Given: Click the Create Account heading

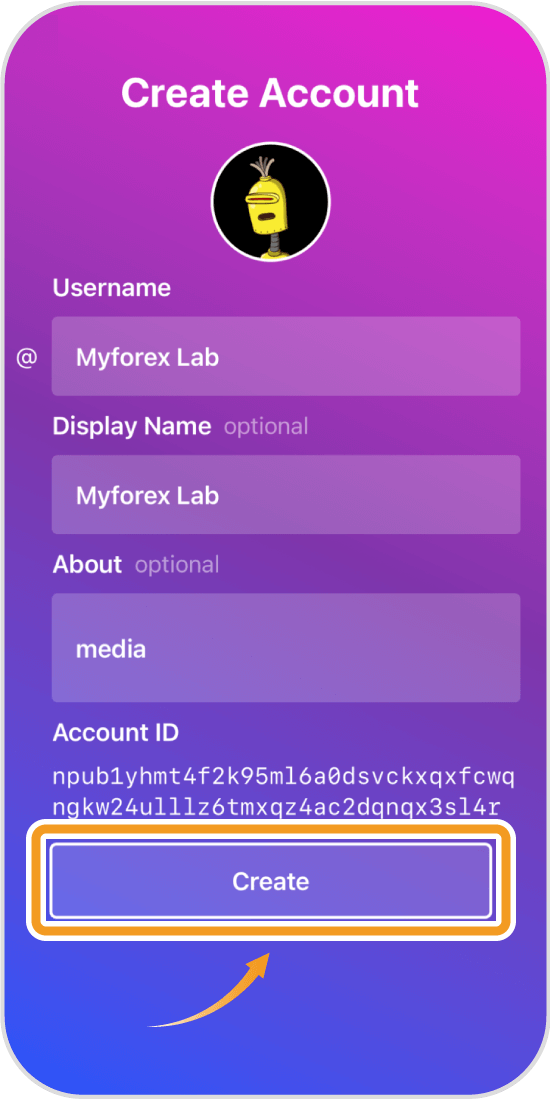Looking at the screenshot, I should coord(270,92).
